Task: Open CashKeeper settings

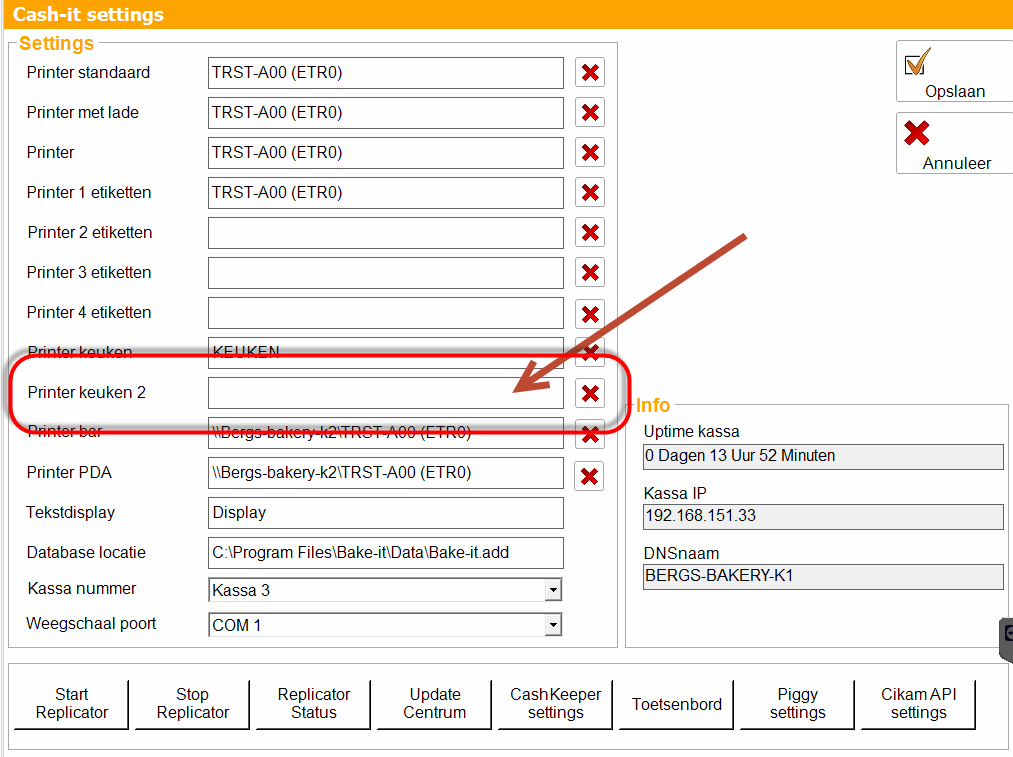Action: coord(556,704)
